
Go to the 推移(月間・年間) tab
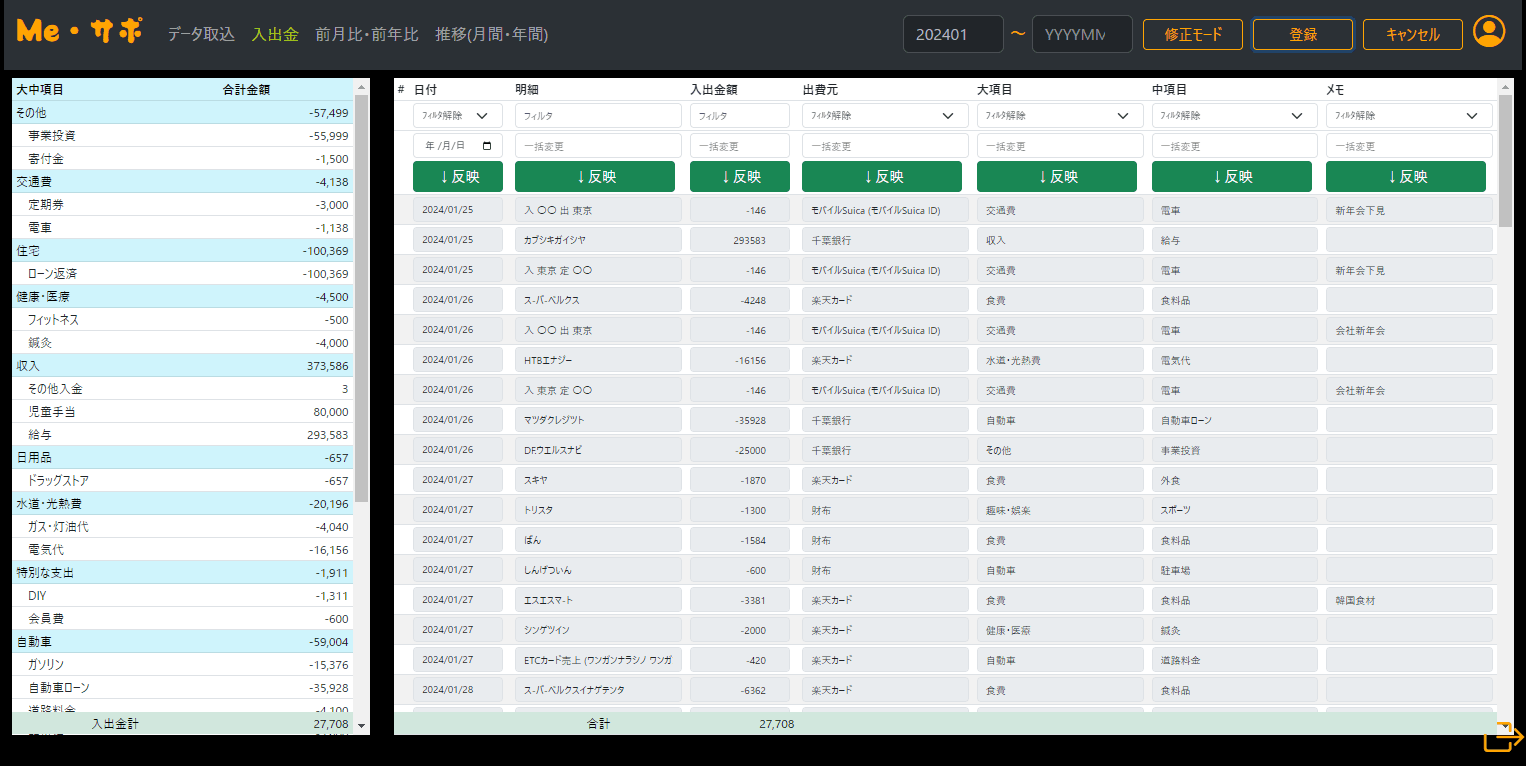pos(491,34)
